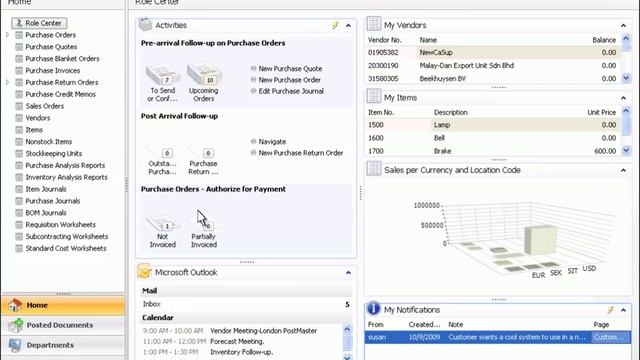Image resolution: width=640 pixels, height=360 pixels.
Task: Expand the Purchase Return Orders tree node
Action: click(7, 82)
